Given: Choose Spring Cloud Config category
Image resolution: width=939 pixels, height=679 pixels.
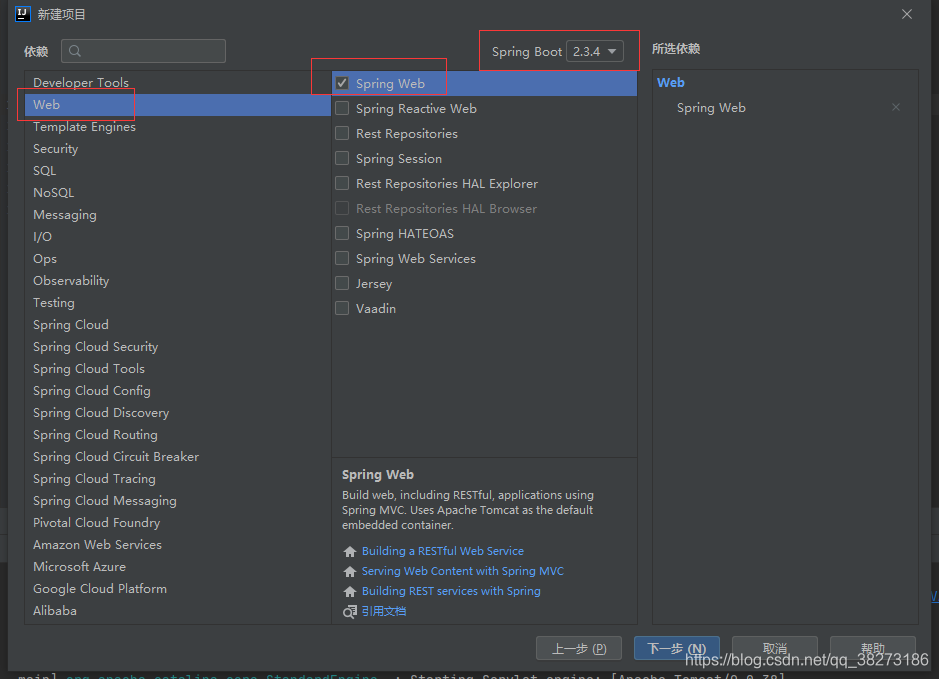Looking at the screenshot, I should 177,391.
